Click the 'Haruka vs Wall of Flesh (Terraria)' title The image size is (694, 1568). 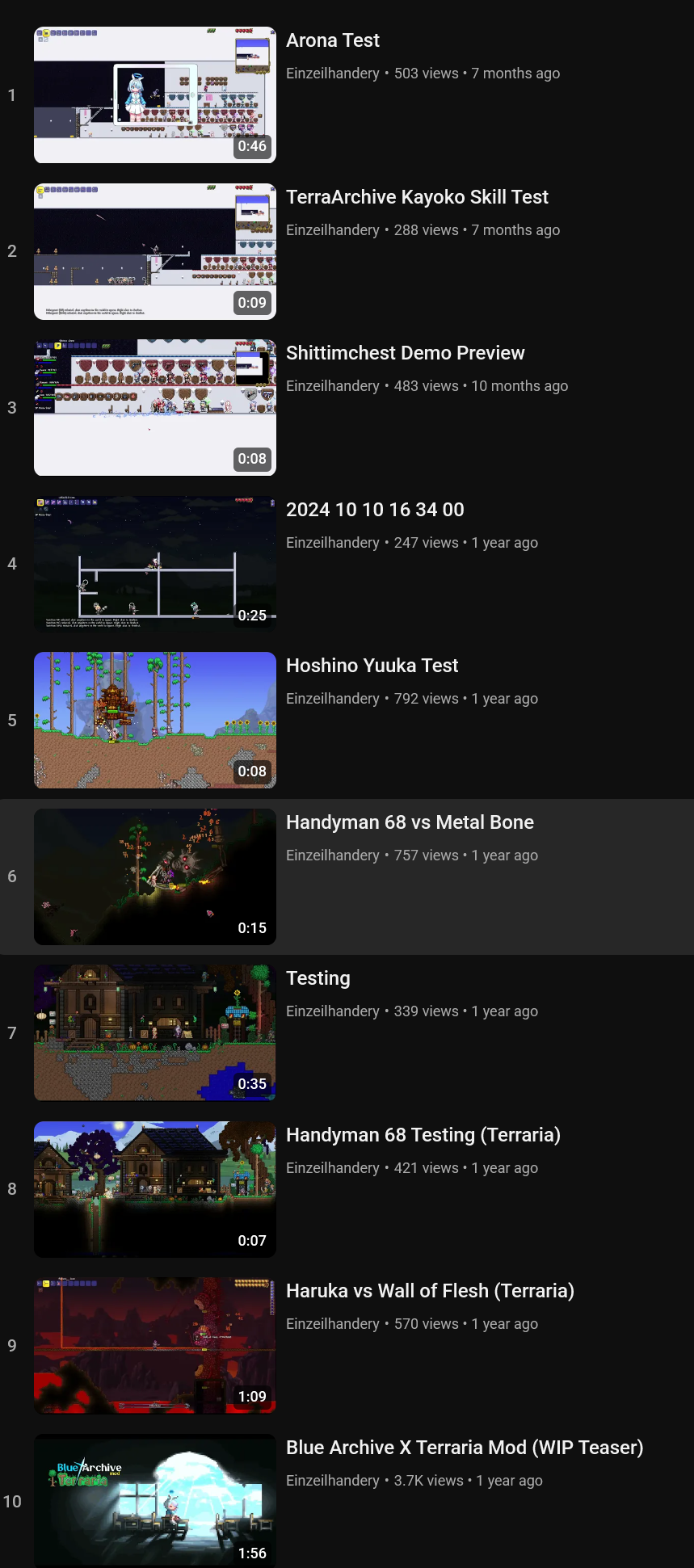[430, 1291]
